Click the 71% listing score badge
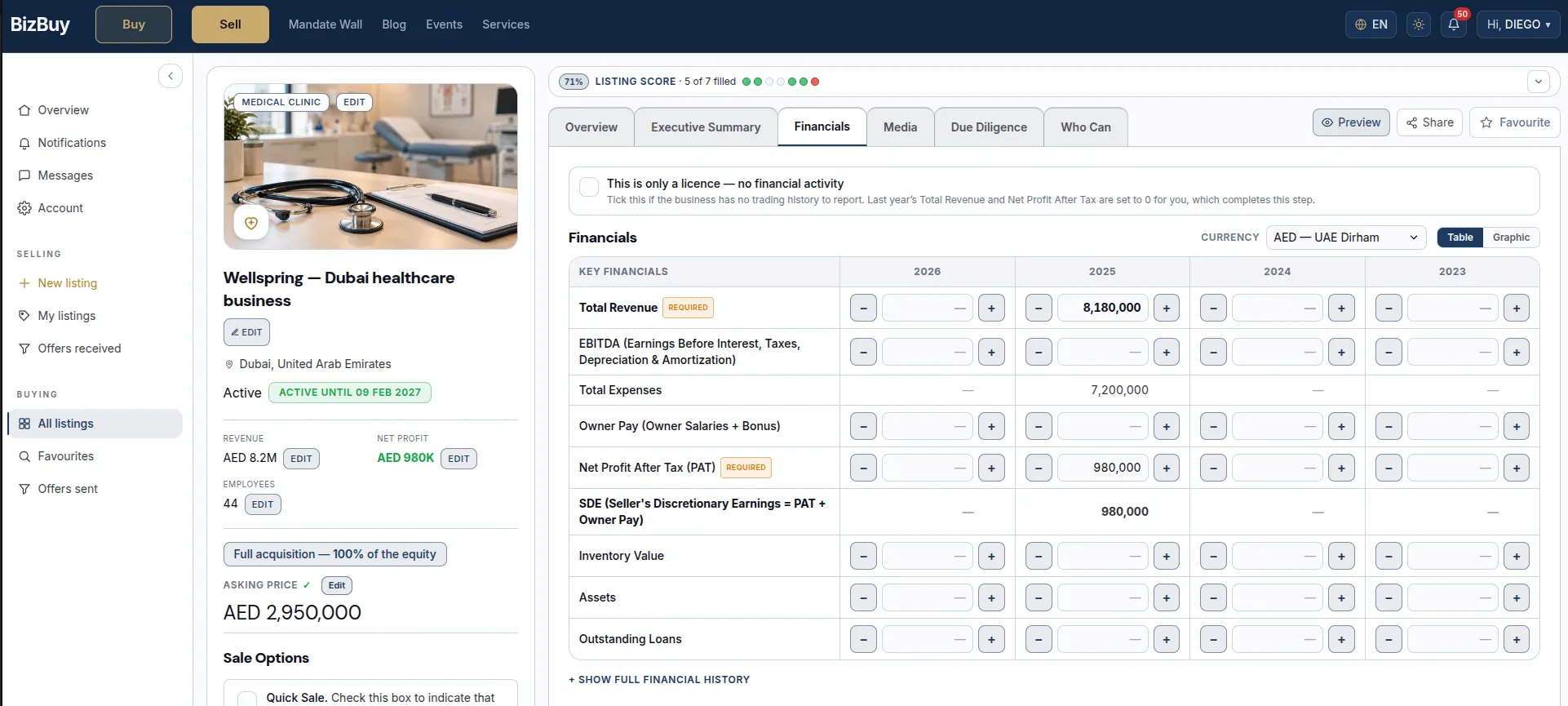Viewport: 1568px width, 706px height. pyautogui.click(x=574, y=82)
